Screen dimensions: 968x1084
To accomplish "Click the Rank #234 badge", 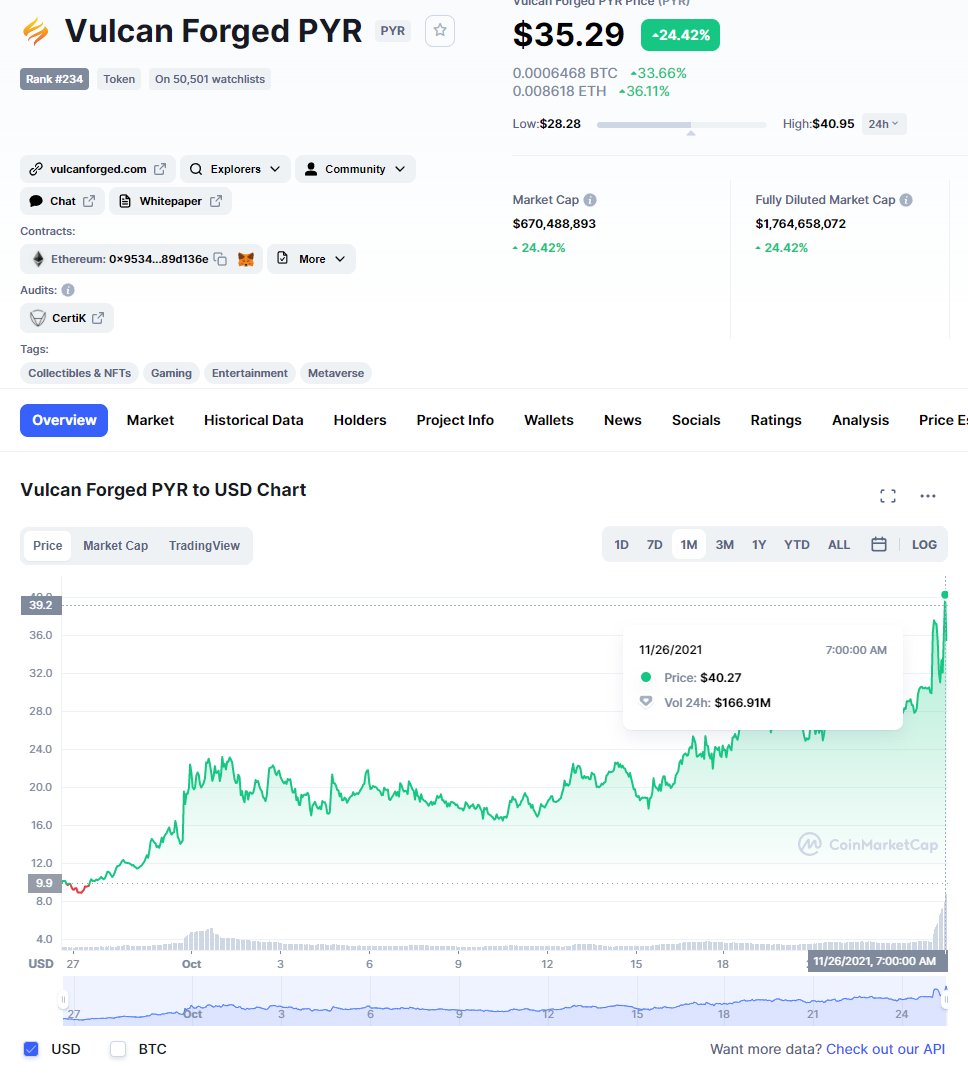I will tap(55, 79).
